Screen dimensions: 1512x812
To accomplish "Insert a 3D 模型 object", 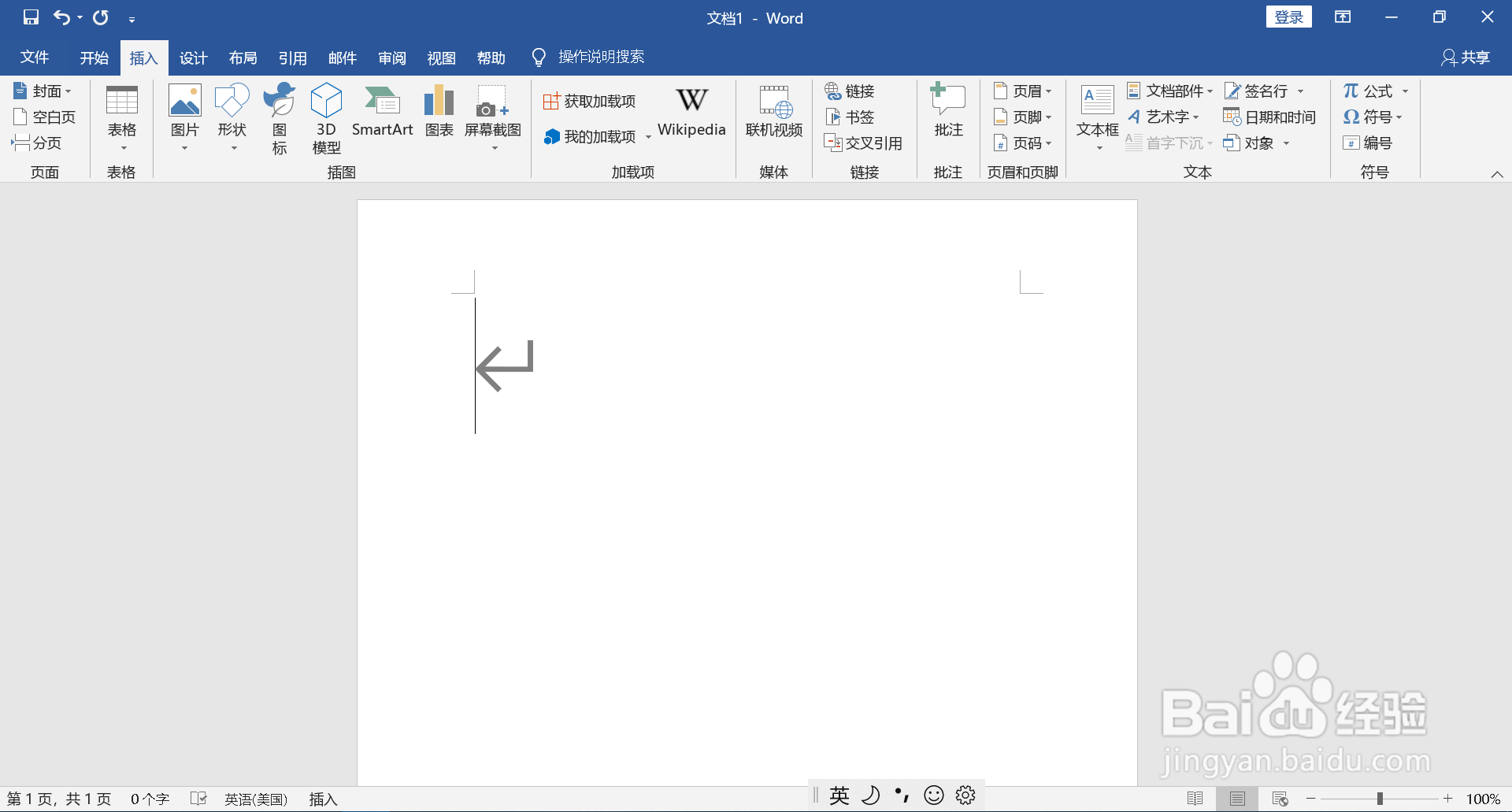I will tap(325, 117).
